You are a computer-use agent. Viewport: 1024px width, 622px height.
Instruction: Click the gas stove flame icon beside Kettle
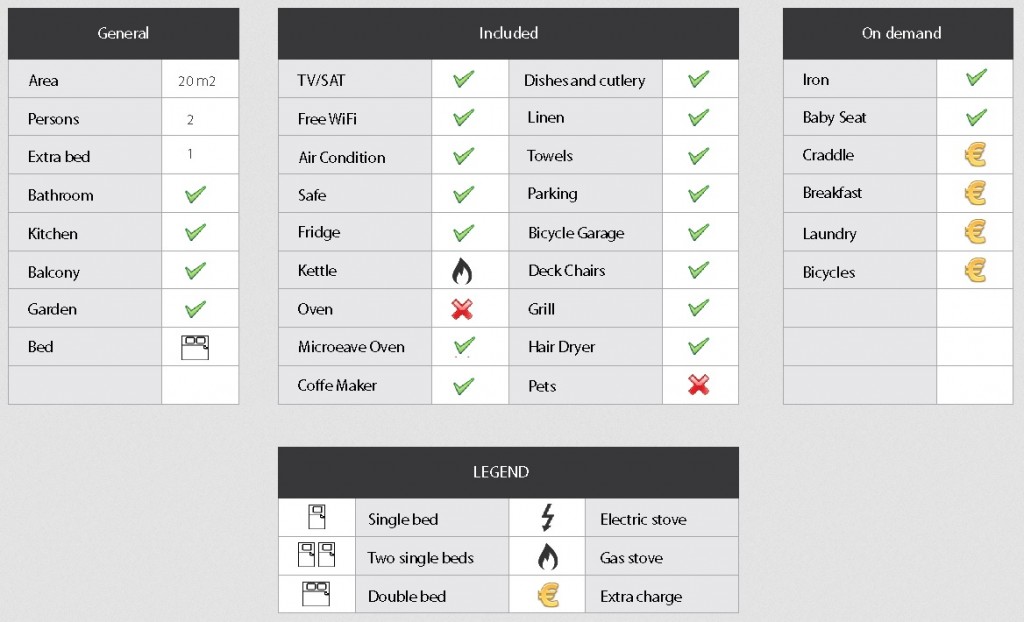(463, 271)
